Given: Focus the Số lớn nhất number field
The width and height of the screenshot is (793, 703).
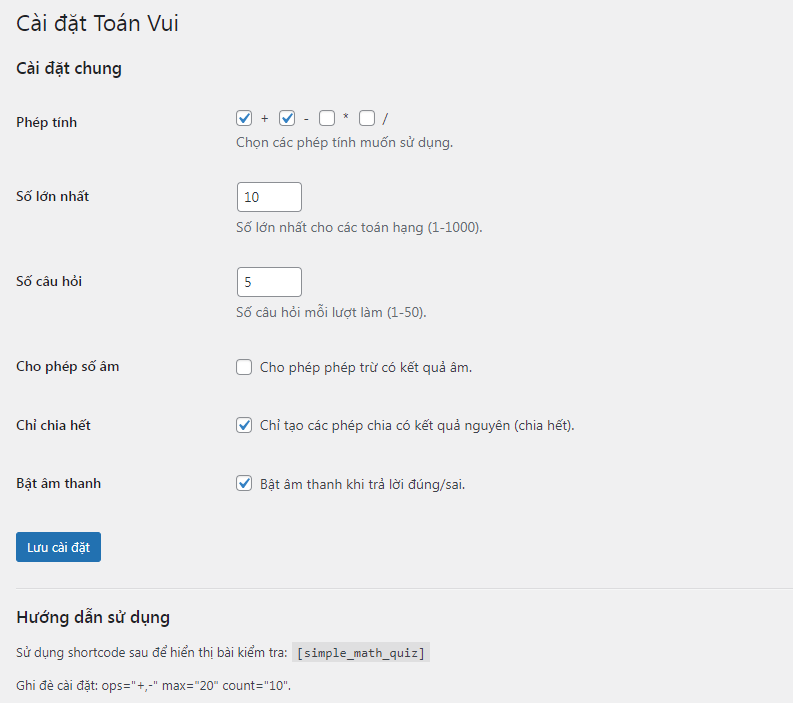Looking at the screenshot, I should click(269, 197).
